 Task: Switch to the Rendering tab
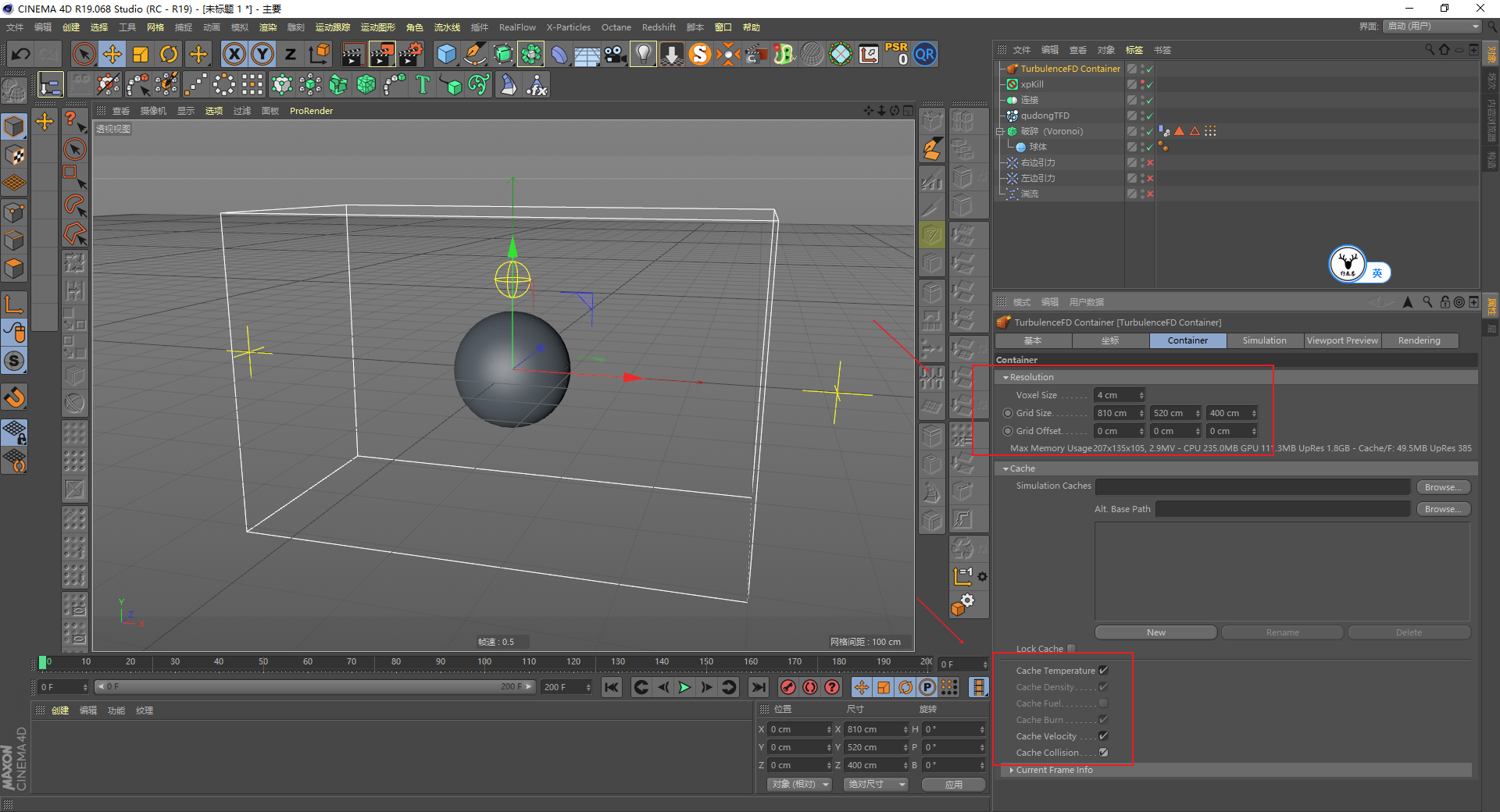[1419, 340]
